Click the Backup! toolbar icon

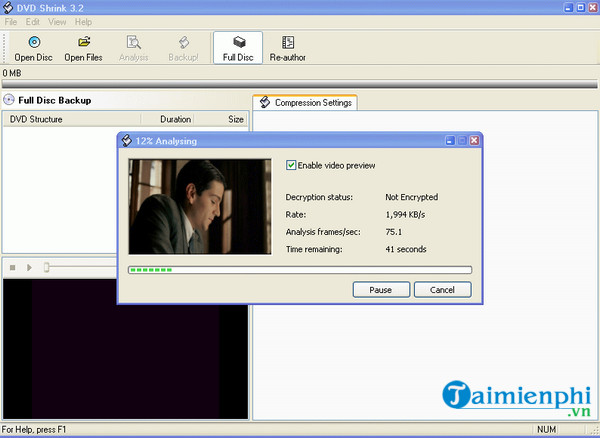(183, 48)
